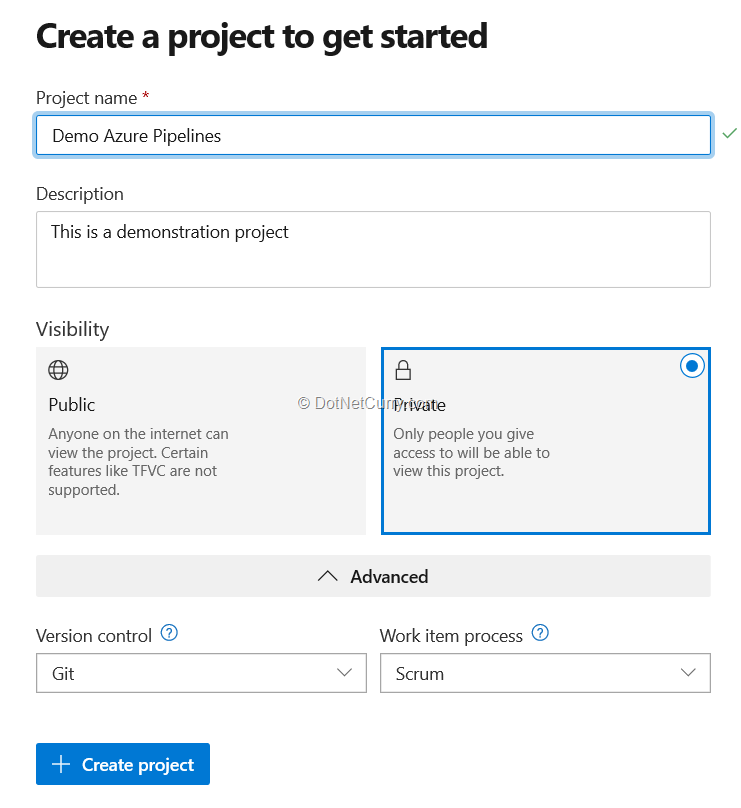Click the green validation checkmark icon
The height and width of the screenshot is (808, 741).
point(729,133)
